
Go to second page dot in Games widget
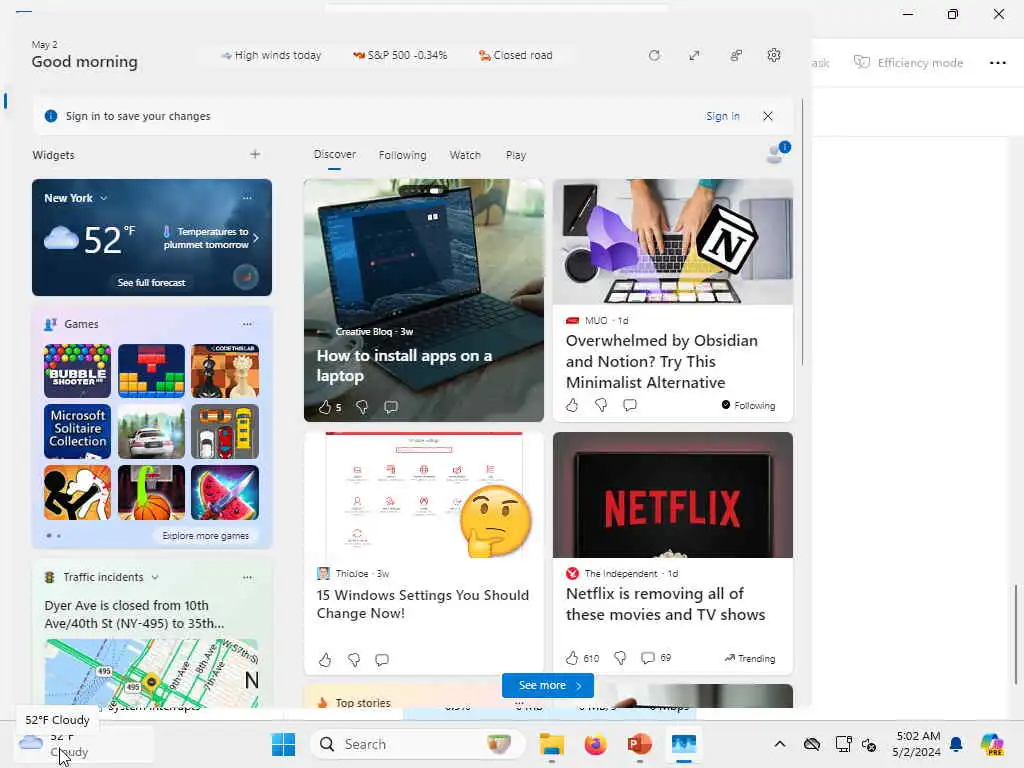(x=59, y=536)
